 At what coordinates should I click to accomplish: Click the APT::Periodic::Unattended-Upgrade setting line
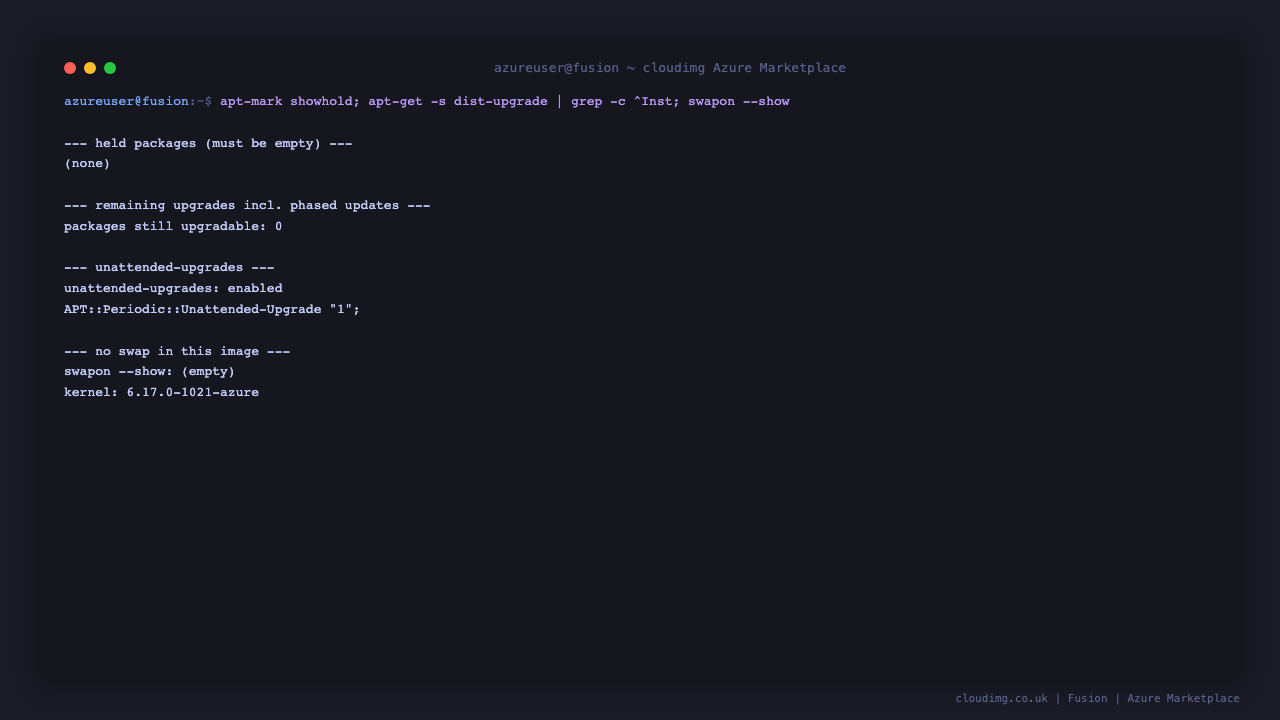tap(212, 309)
